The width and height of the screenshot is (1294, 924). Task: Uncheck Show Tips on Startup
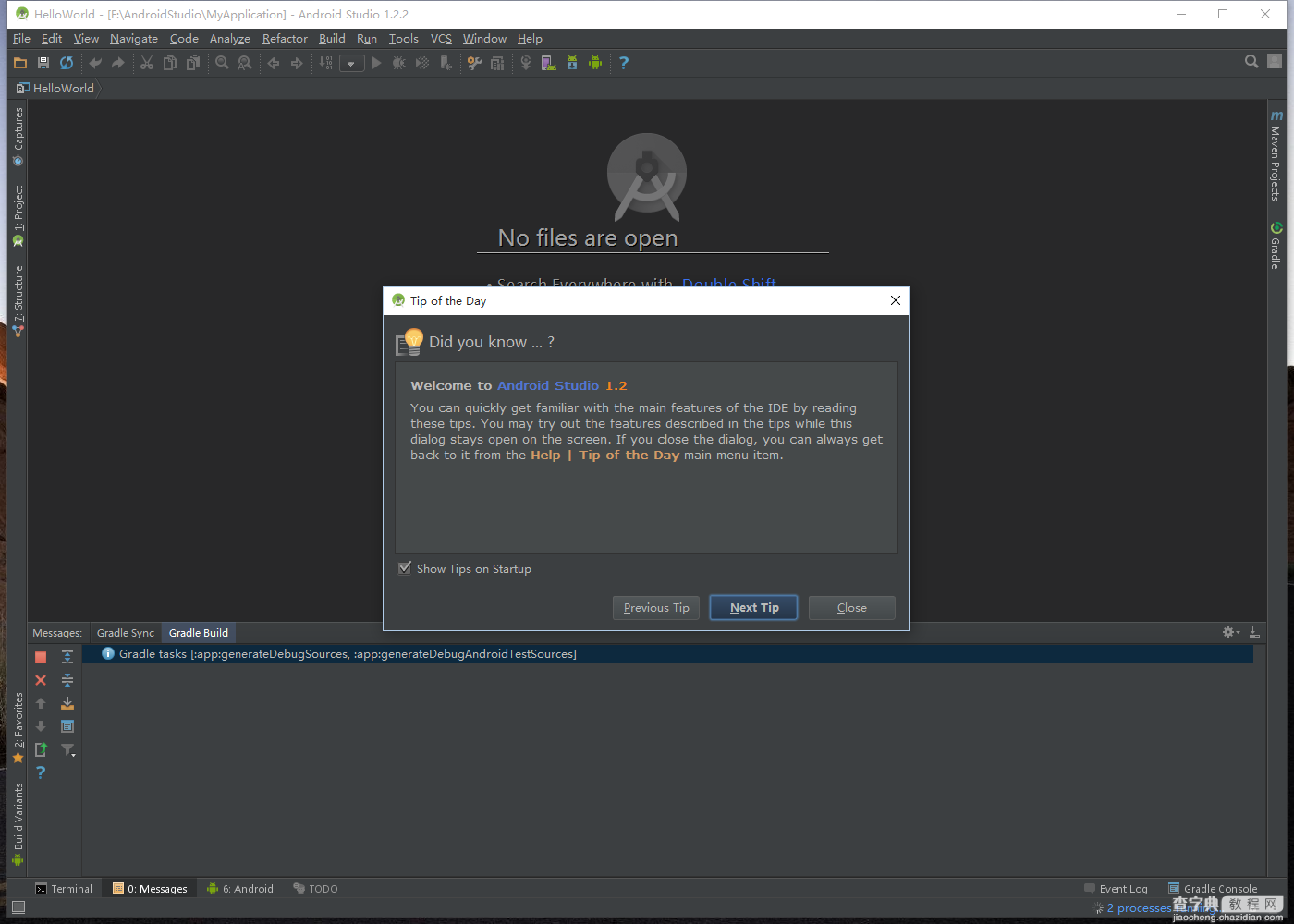pos(405,568)
